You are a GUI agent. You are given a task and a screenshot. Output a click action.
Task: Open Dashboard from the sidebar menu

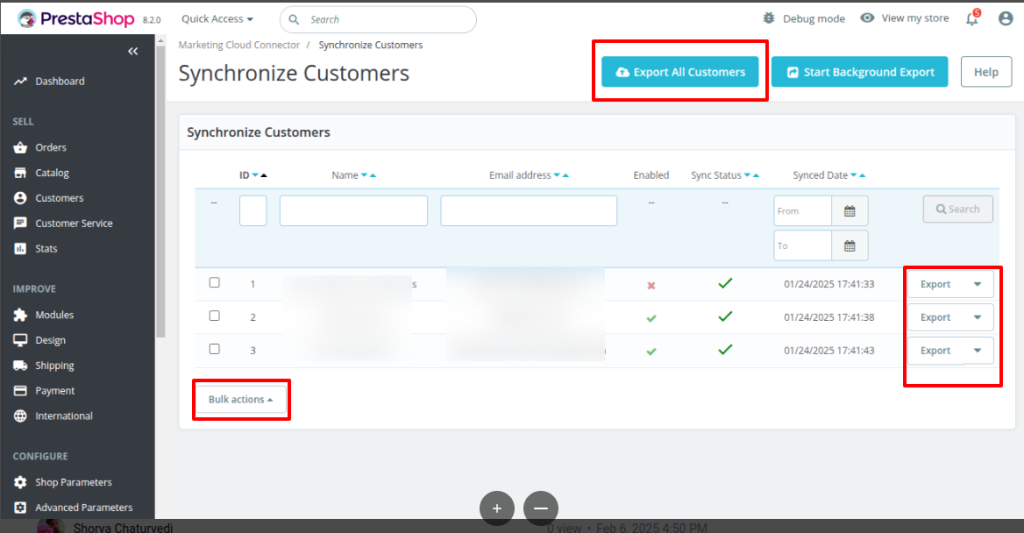point(59,81)
